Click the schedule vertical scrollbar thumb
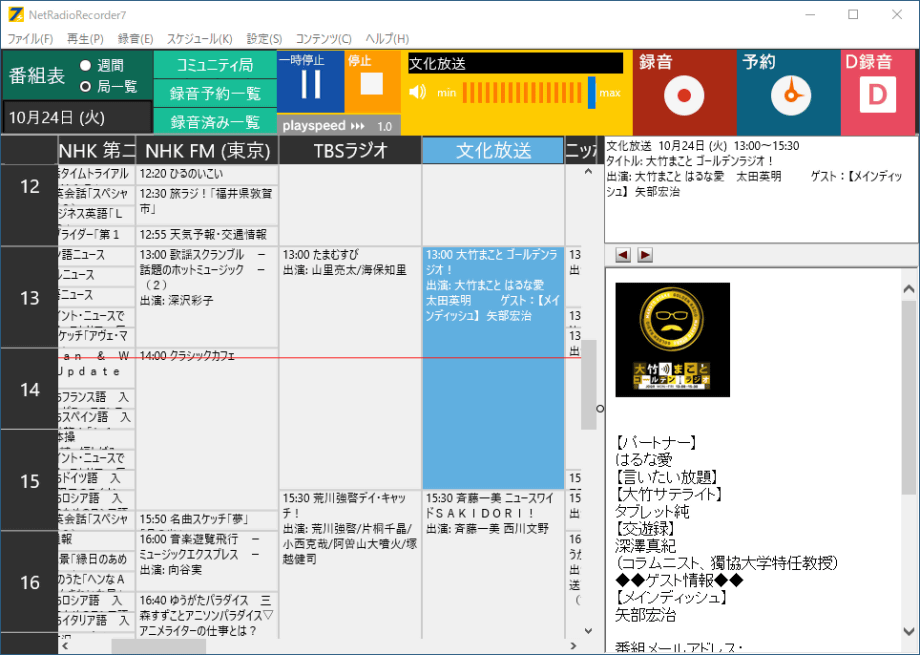Screen dimensions: 920x655 pos(588,384)
